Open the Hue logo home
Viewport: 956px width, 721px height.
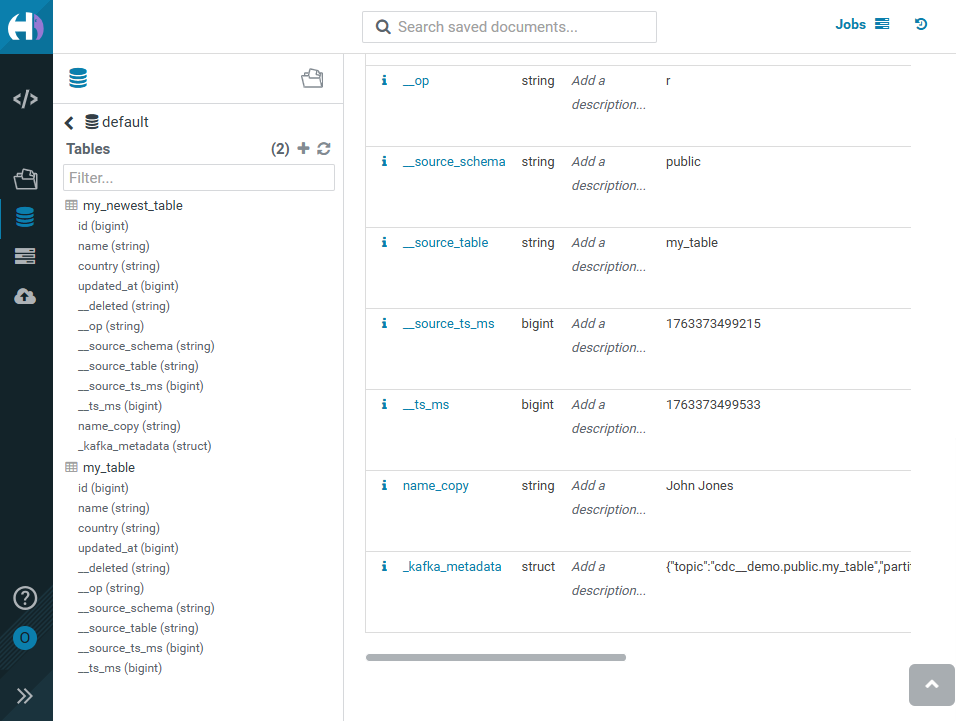pos(26,26)
